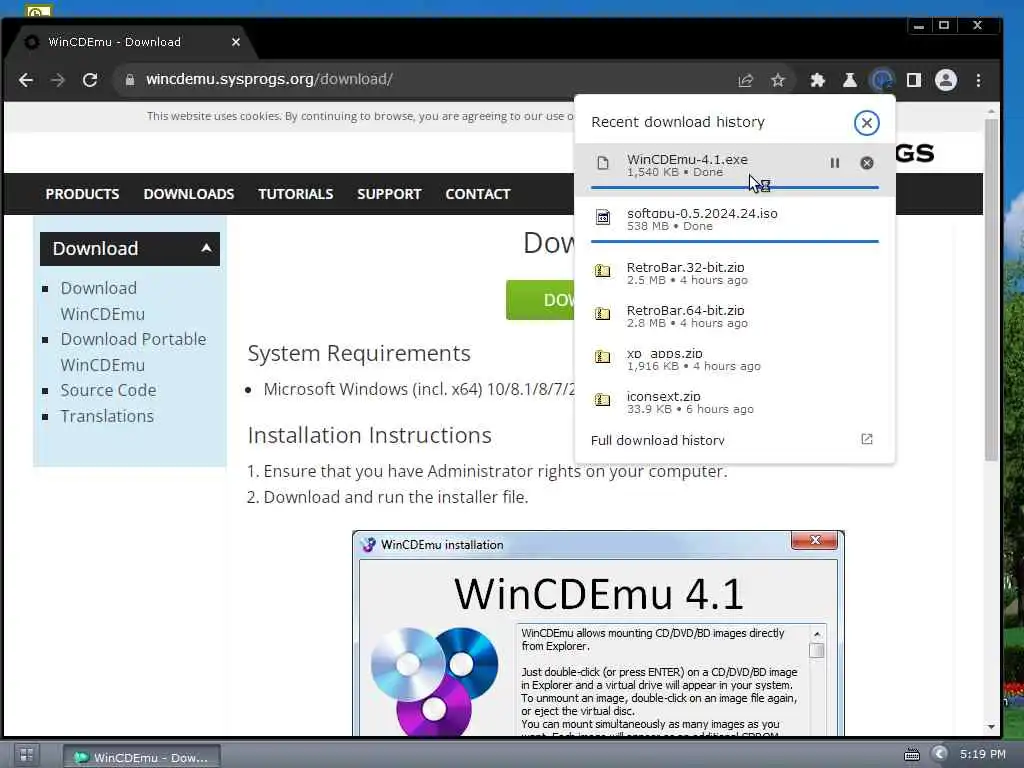Screen dimensions: 1024x768
Task: Follow the Download Portable WinCDEmu link
Action: pos(133,352)
